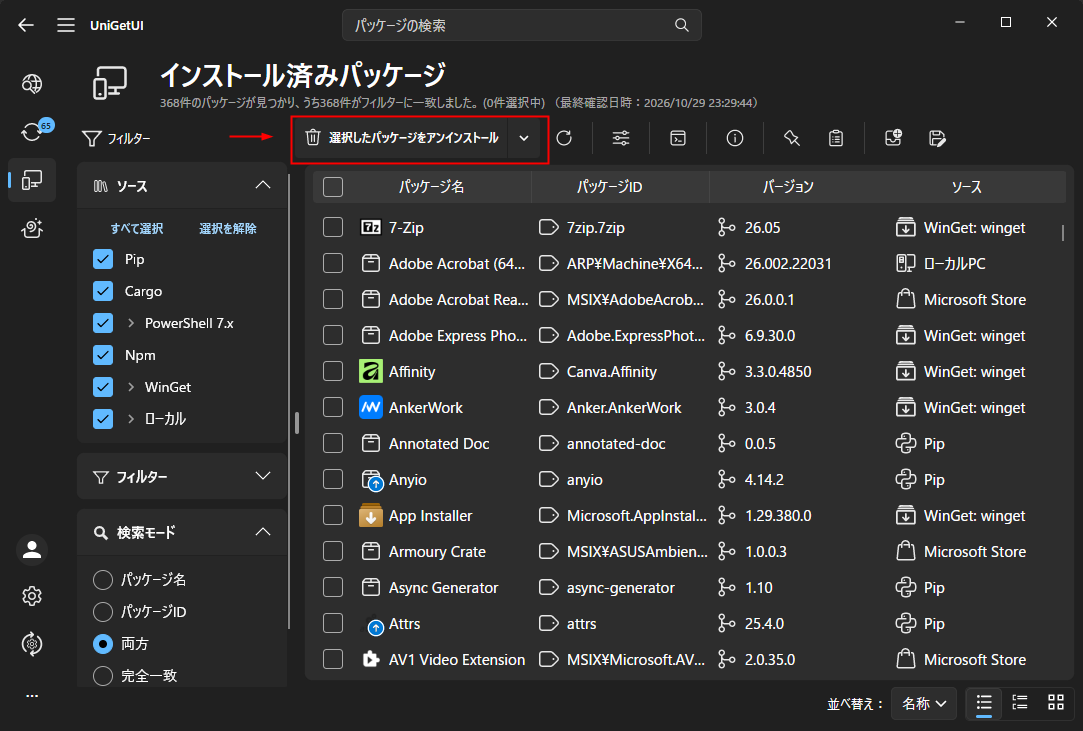Collapse the ソース section chevron

pyautogui.click(x=262, y=186)
